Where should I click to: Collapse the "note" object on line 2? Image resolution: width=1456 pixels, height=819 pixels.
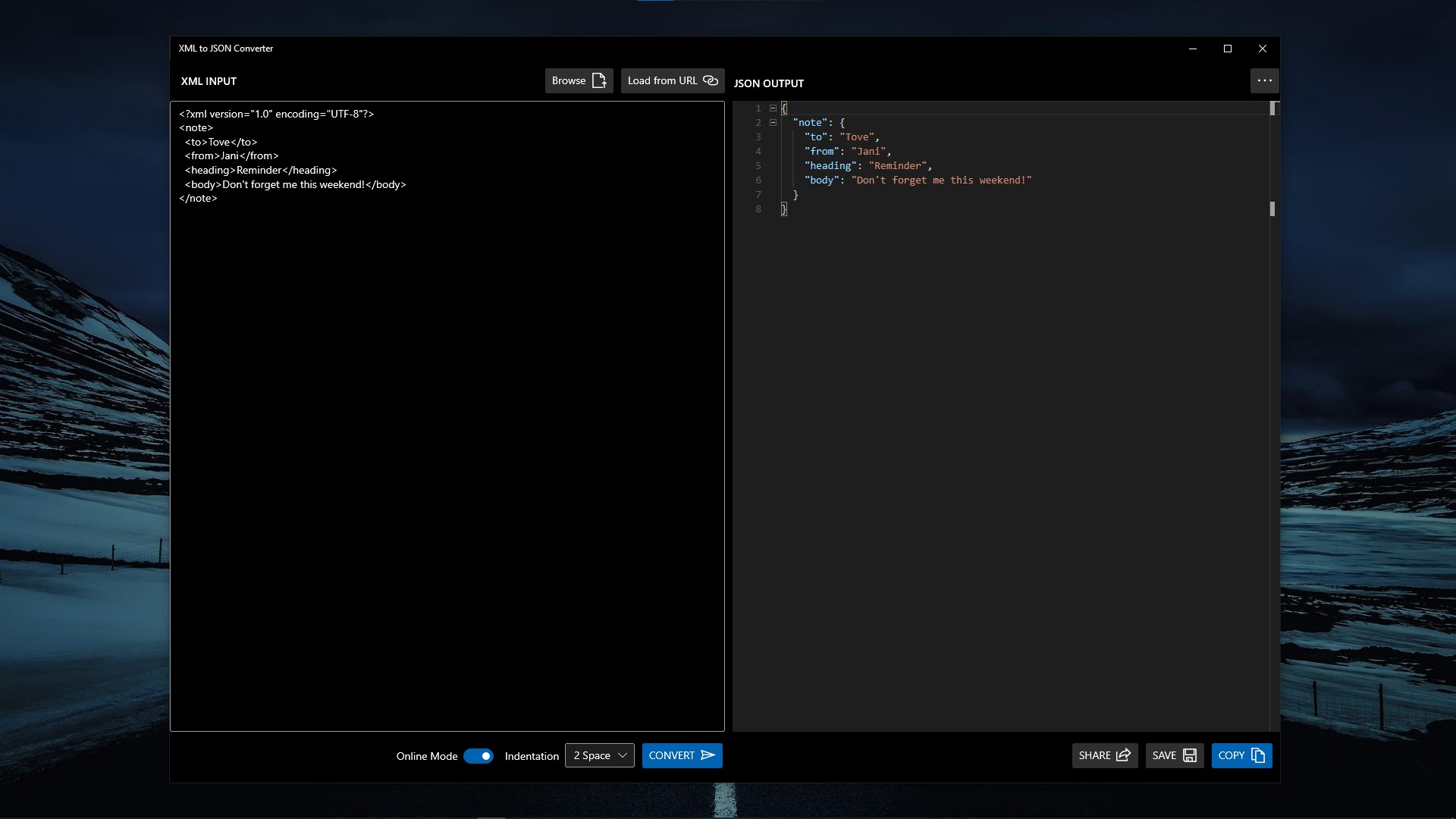click(773, 123)
